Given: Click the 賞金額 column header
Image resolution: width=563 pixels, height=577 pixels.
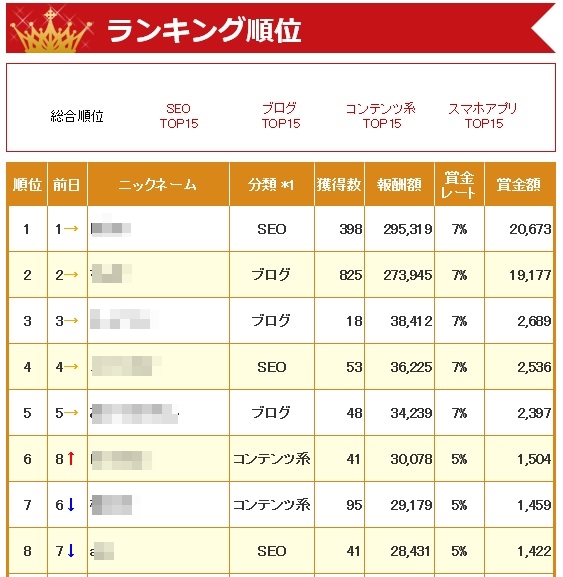Looking at the screenshot, I should 518,184.
